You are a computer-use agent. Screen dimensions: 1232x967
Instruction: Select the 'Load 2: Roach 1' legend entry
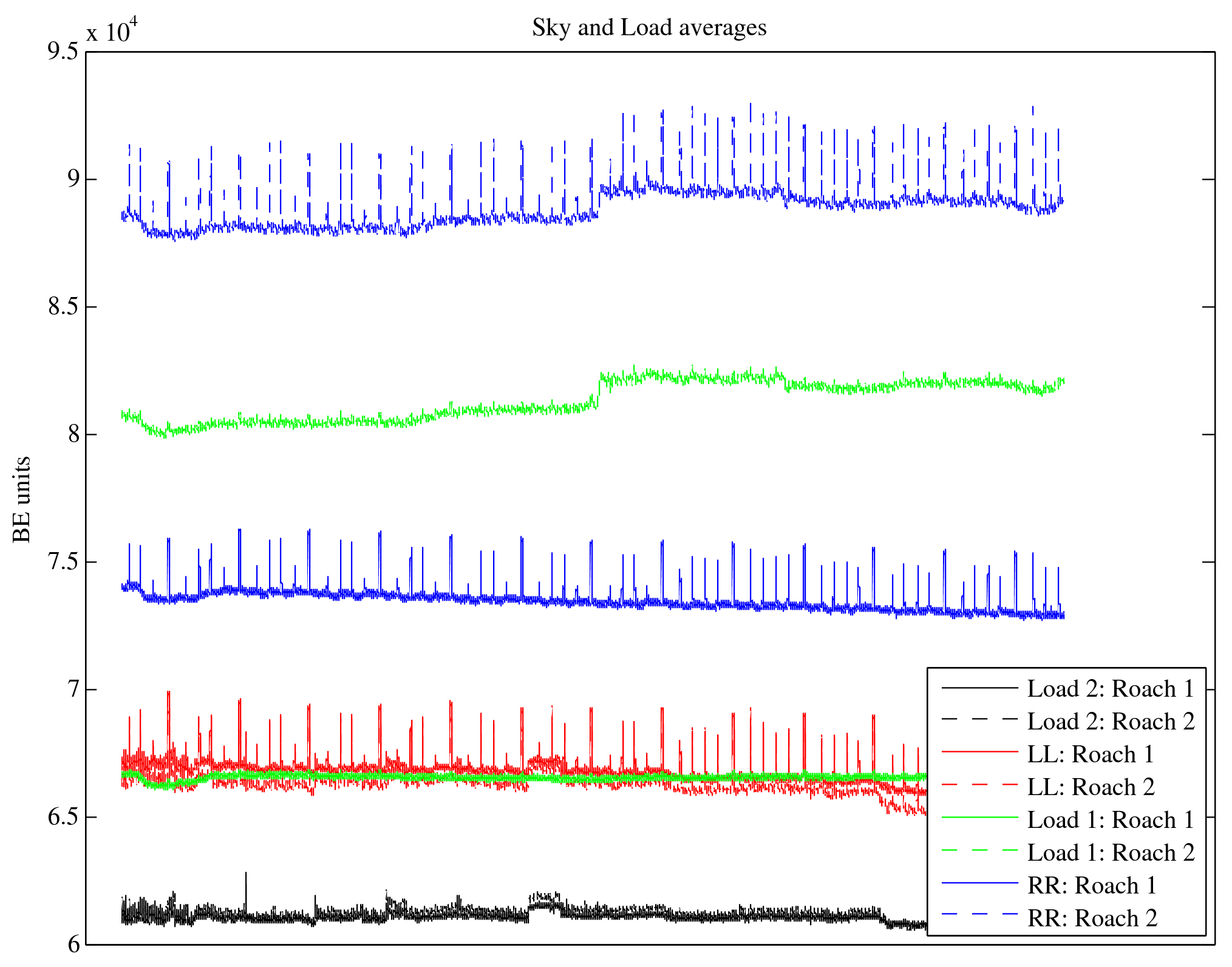(x=1111, y=689)
